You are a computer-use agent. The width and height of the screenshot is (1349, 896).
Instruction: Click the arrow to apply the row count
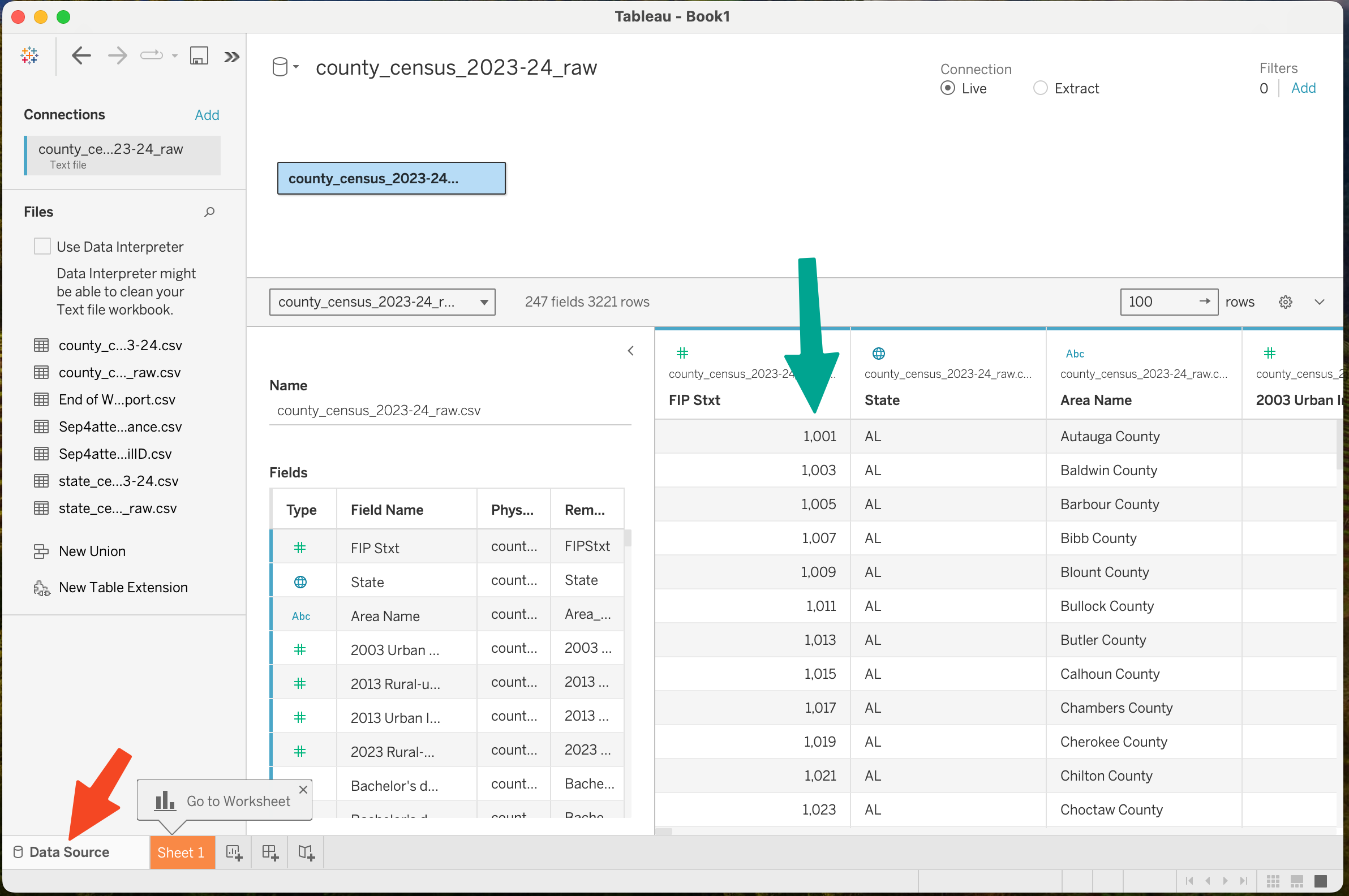(1204, 301)
